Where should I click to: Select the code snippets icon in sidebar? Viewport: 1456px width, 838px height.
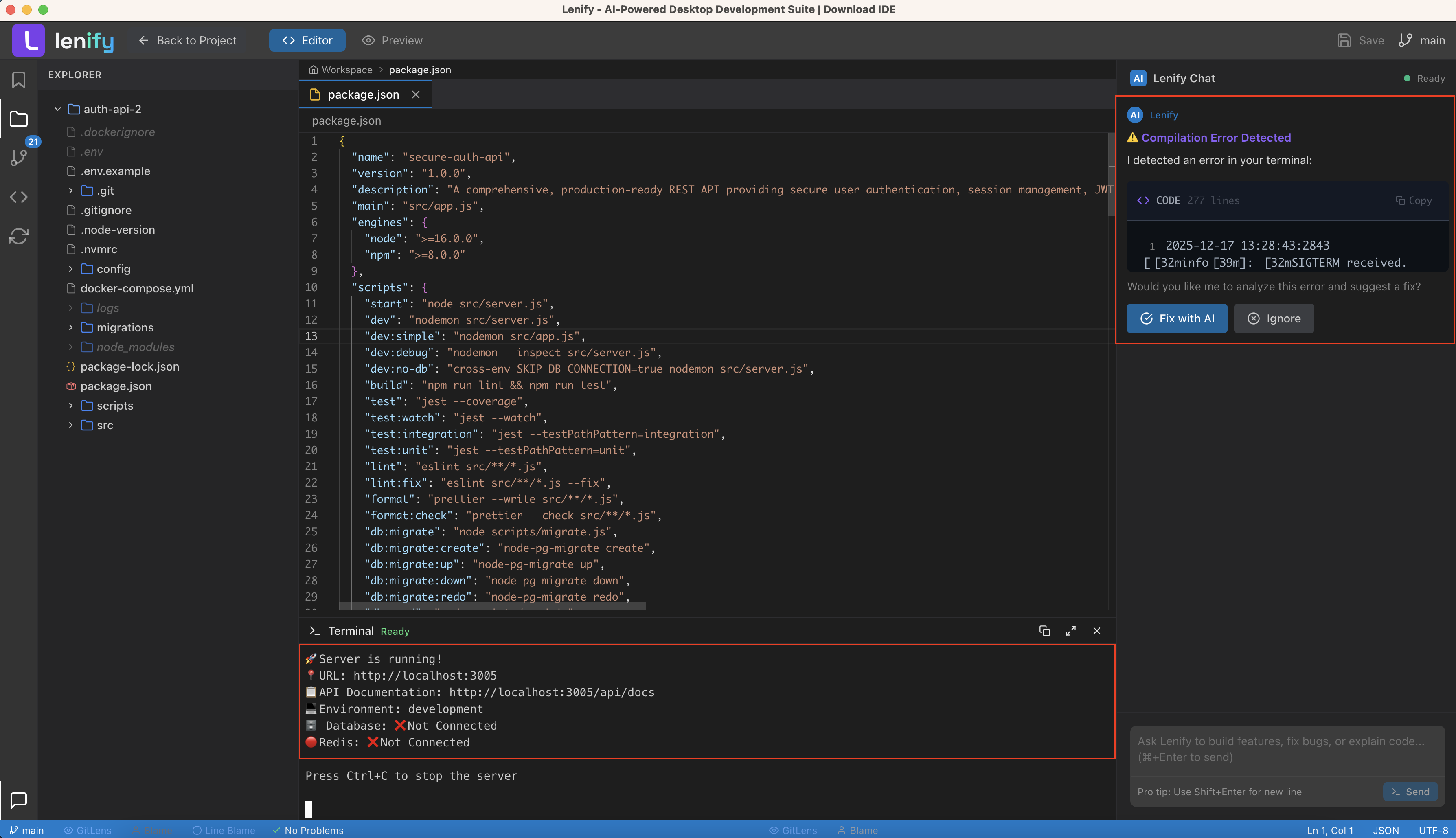[x=18, y=197]
